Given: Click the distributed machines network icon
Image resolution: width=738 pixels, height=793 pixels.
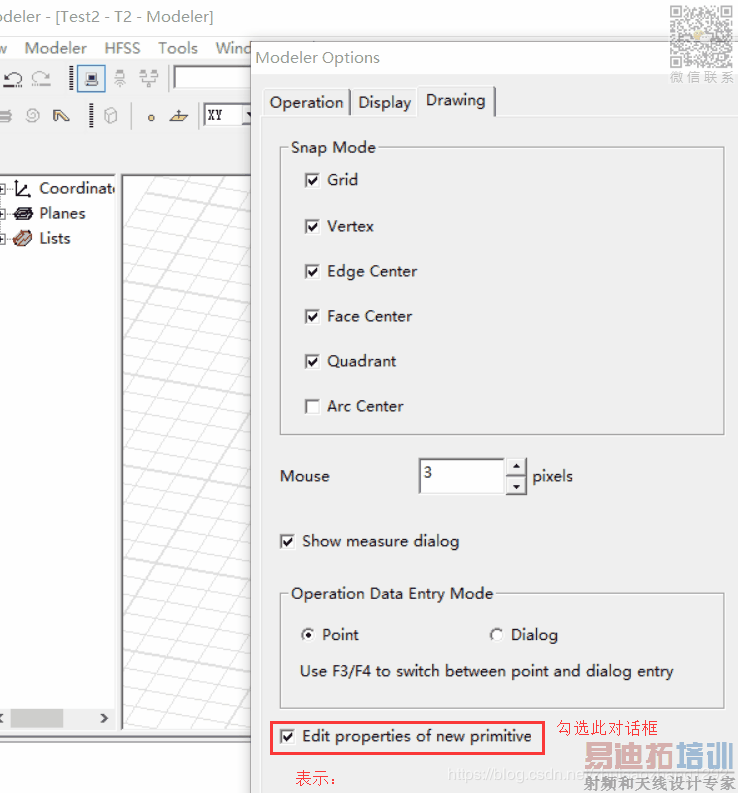Looking at the screenshot, I should [x=149, y=78].
